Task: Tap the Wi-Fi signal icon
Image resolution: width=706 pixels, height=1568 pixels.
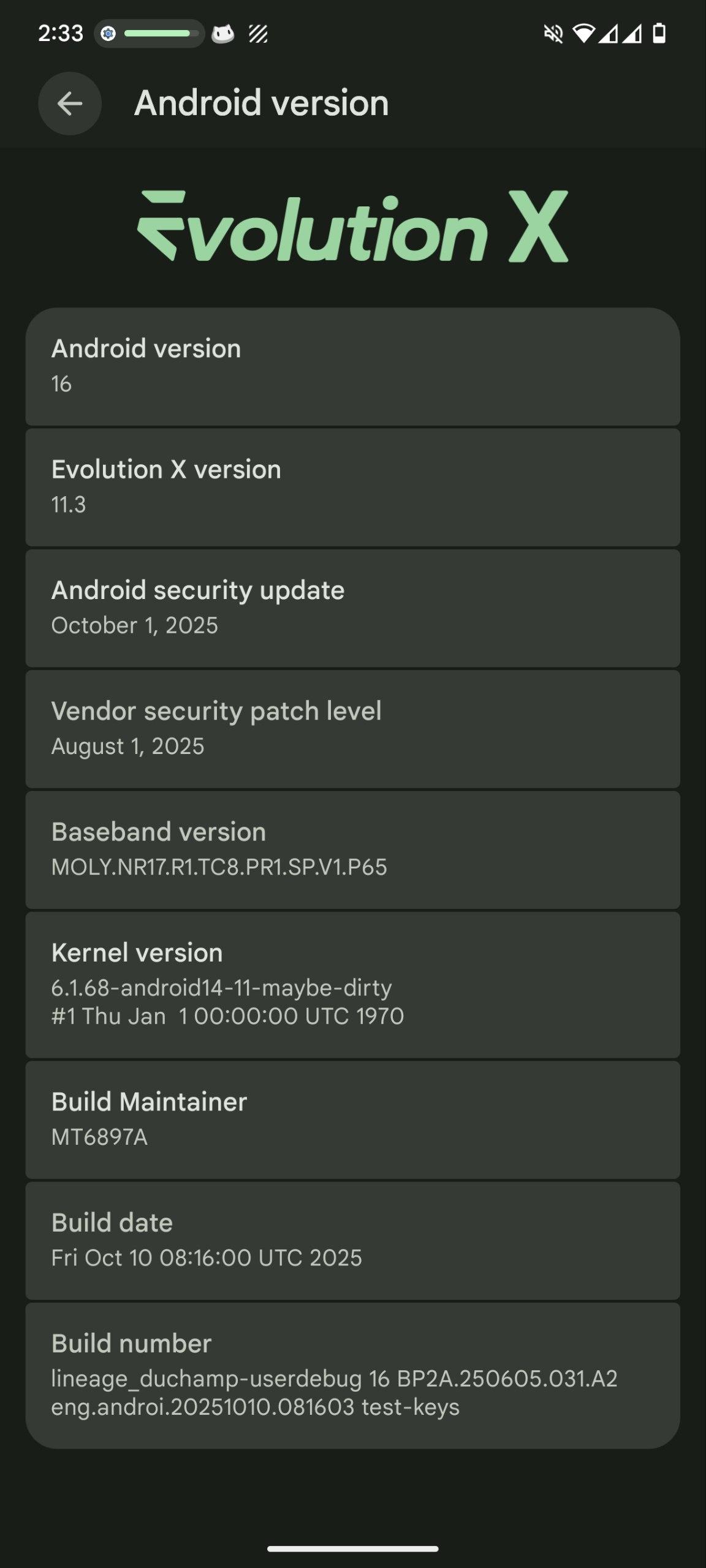Action: pos(583,34)
